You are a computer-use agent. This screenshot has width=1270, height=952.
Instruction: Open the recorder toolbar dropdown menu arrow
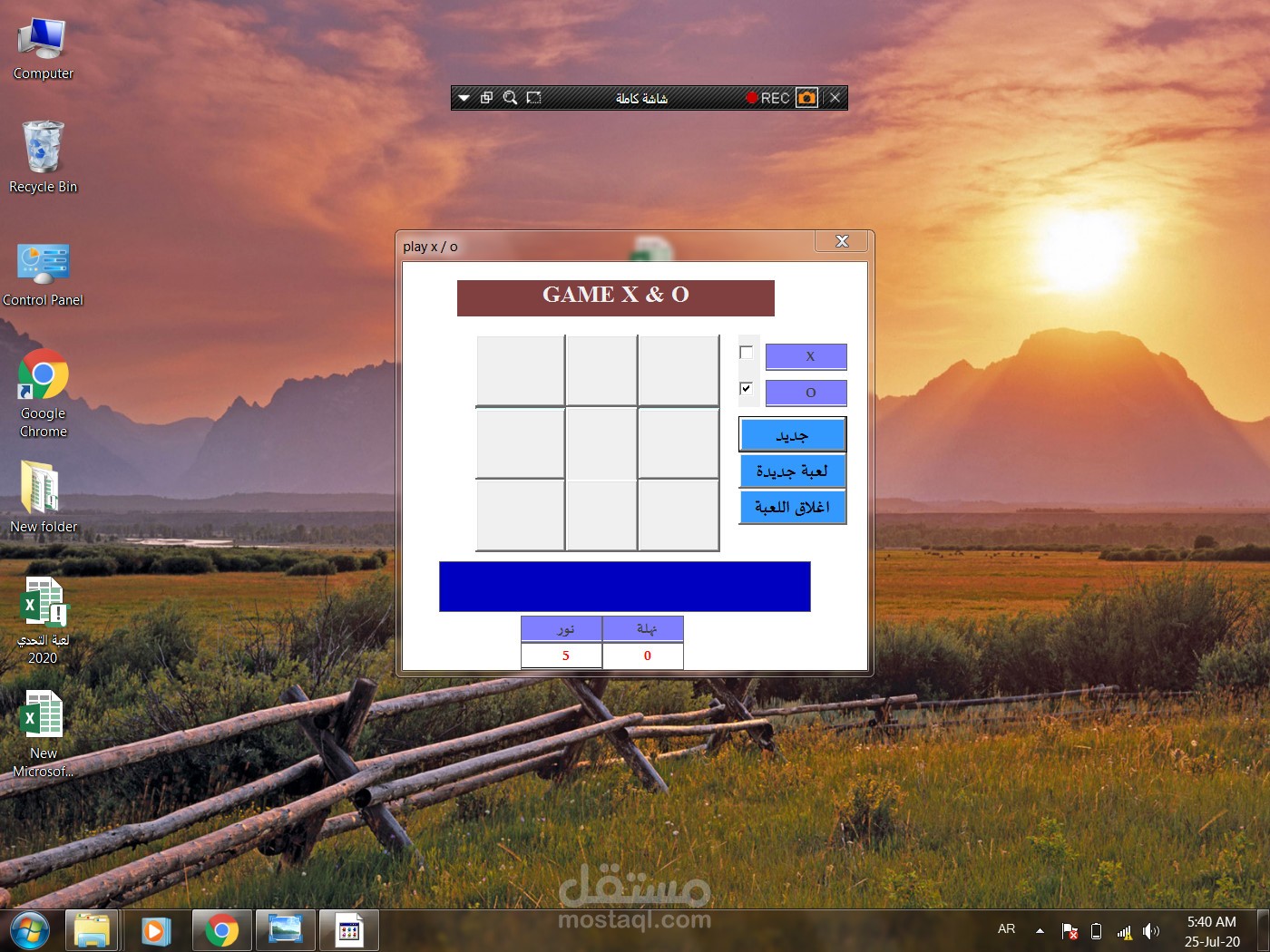464,98
